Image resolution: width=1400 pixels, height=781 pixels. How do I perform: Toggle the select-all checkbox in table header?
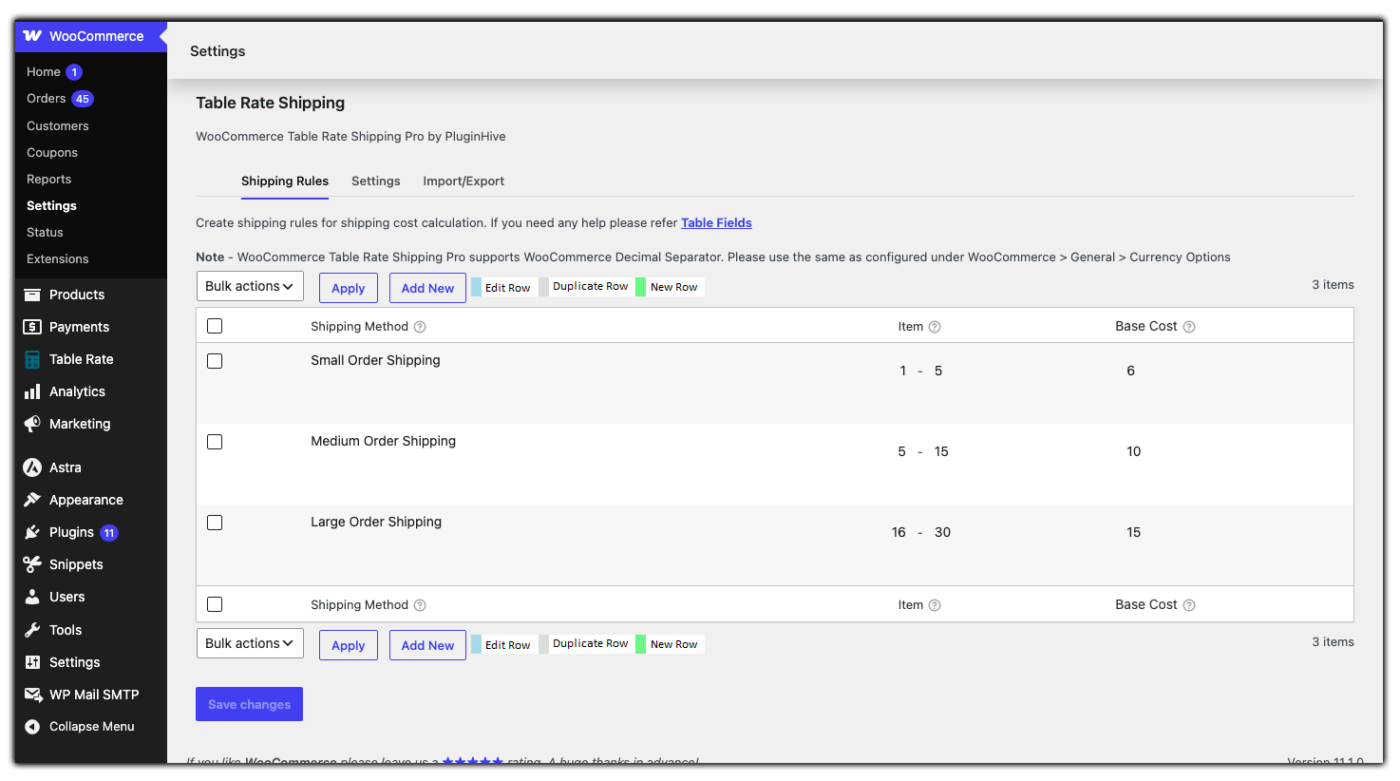(215, 326)
